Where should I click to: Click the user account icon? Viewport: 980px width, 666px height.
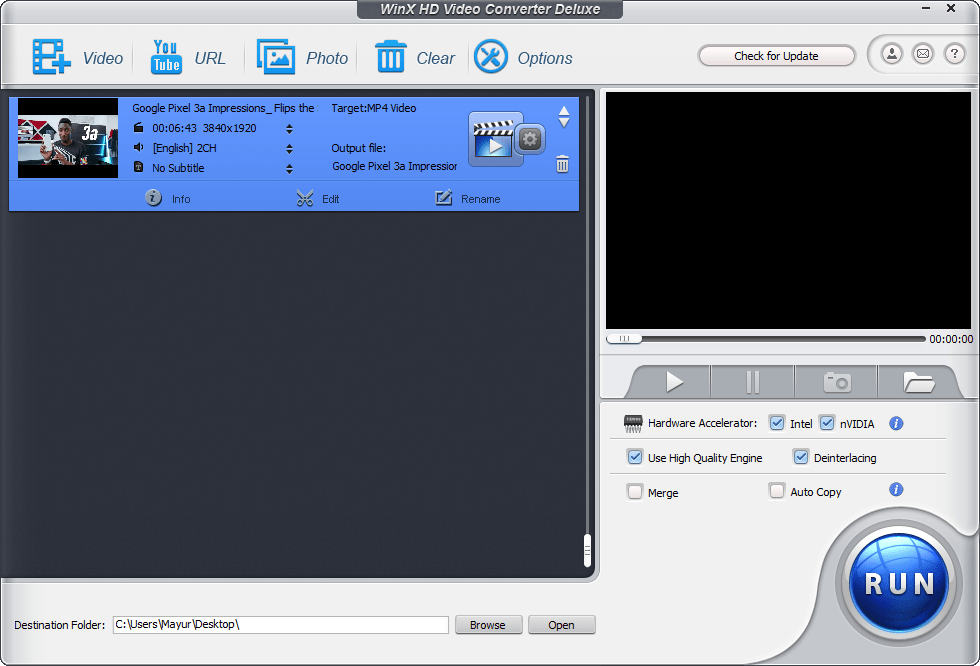892,54
